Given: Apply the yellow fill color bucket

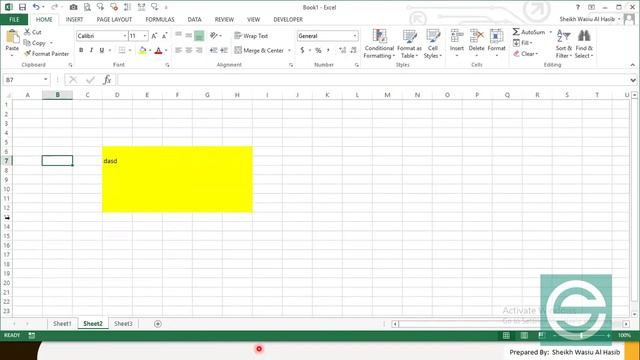Looking at the screenshot, I should point(142,50).
